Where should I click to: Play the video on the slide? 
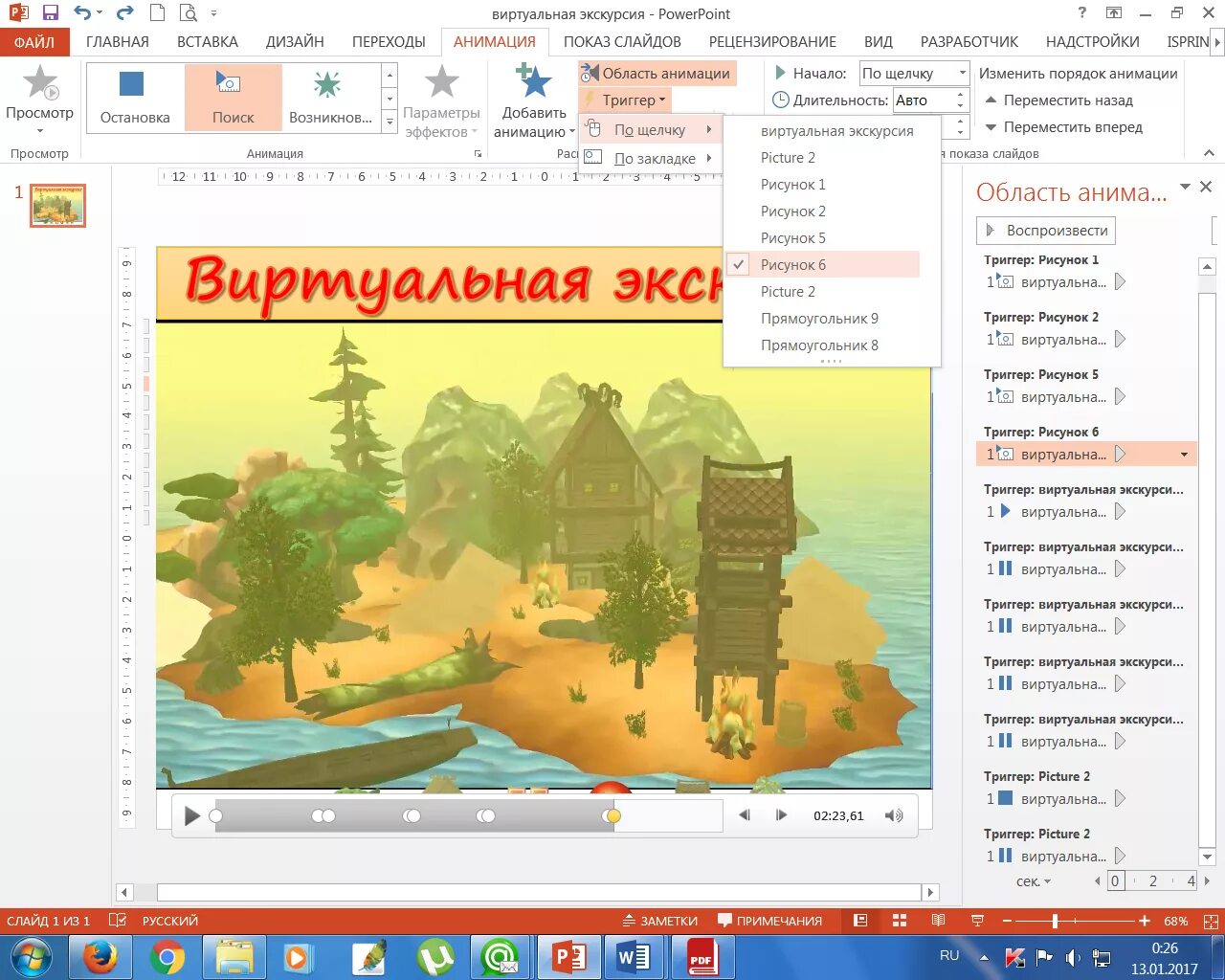tap(191, 815)
